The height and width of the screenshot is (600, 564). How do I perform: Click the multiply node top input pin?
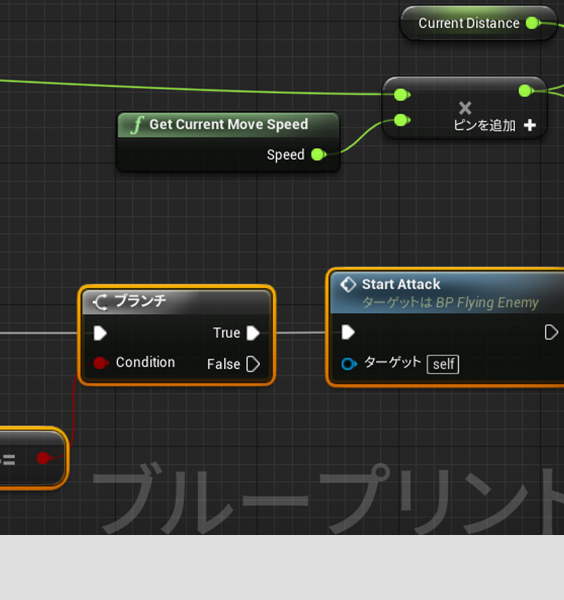pyautogui.click(x=401, y=94)
